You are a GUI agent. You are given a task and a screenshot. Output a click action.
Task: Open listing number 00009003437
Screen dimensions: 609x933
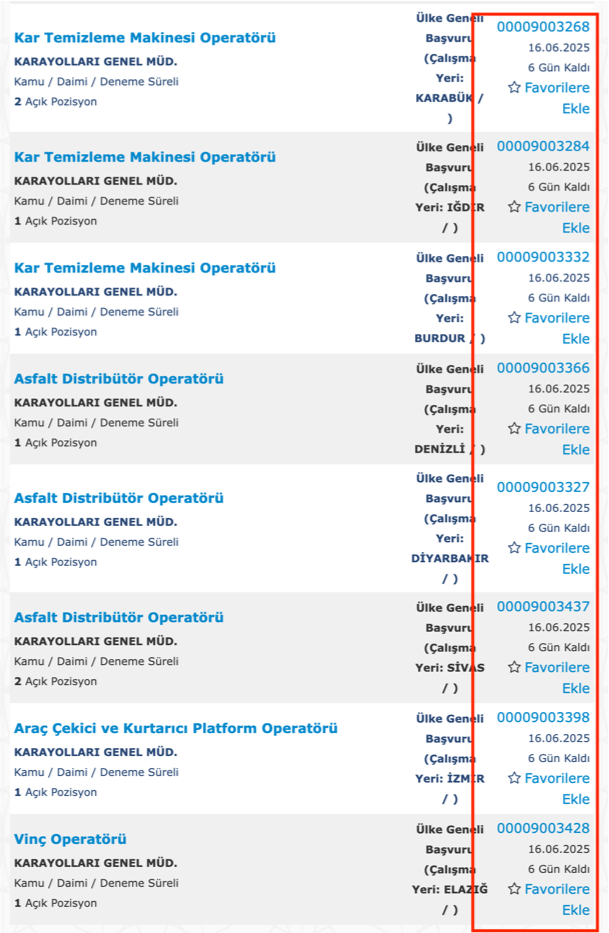[543, 606]
